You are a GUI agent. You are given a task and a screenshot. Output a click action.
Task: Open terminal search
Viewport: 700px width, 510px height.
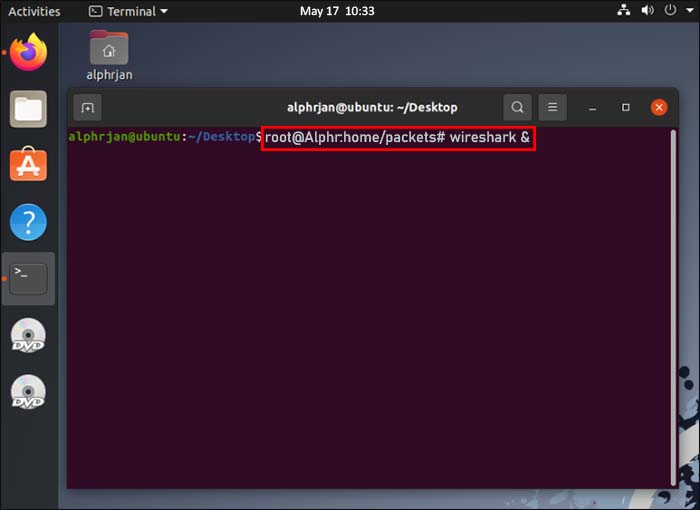tap(517, 107)
